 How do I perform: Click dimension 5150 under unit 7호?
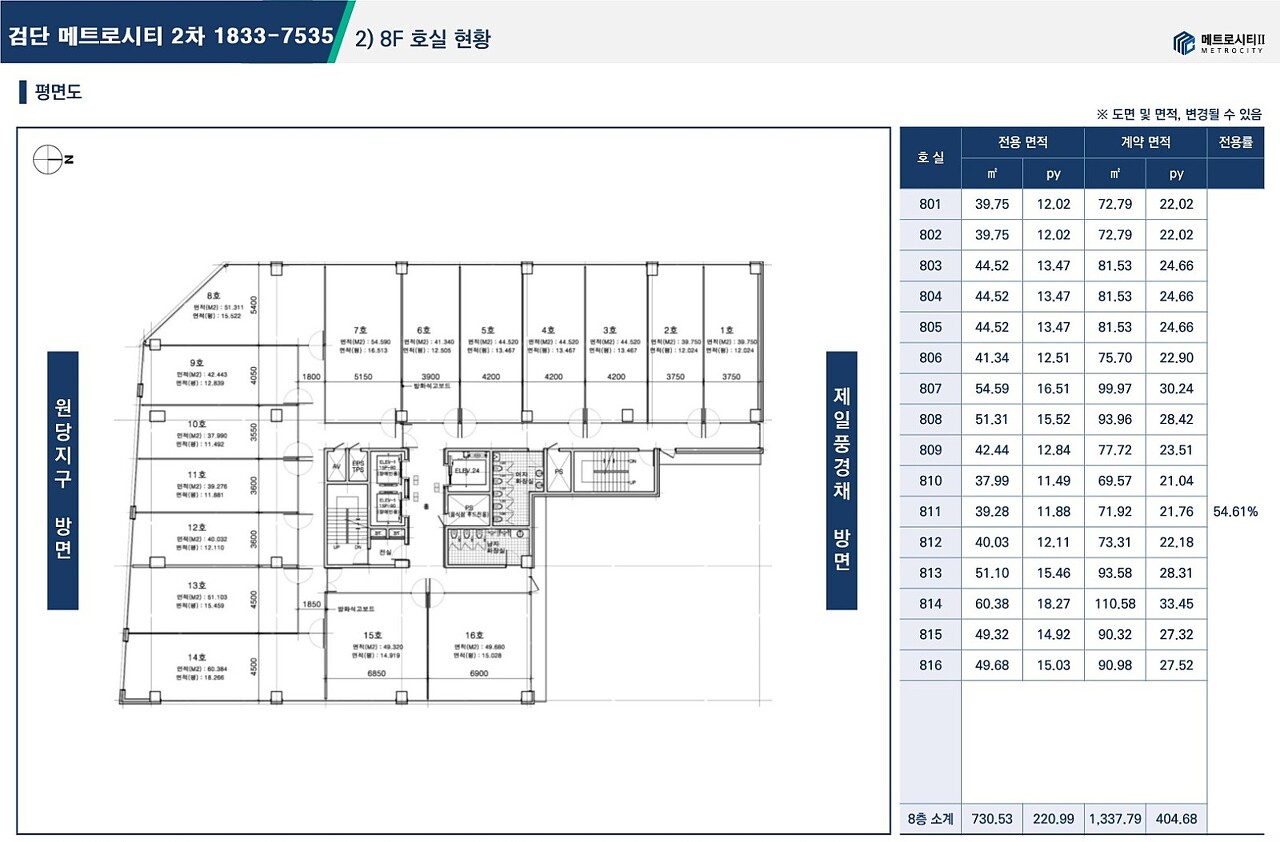362,377
